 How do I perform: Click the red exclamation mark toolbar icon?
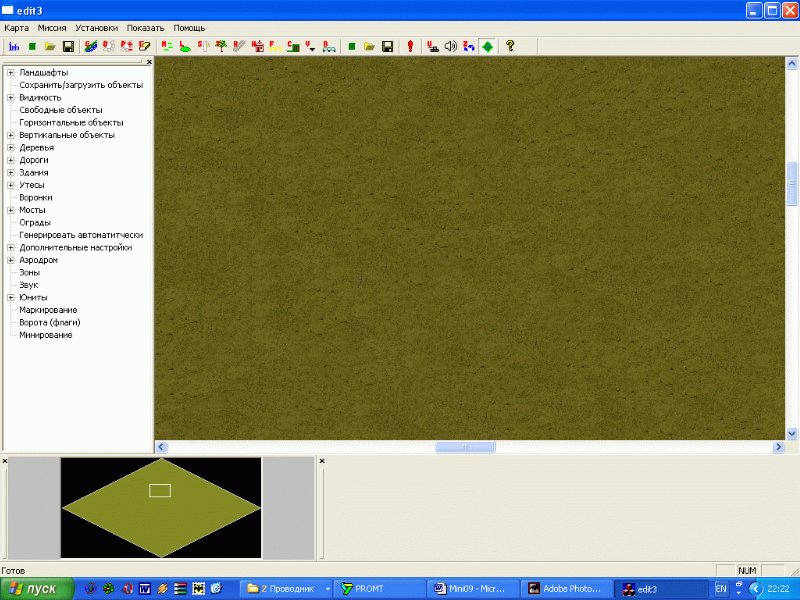[x=410, y=46]
